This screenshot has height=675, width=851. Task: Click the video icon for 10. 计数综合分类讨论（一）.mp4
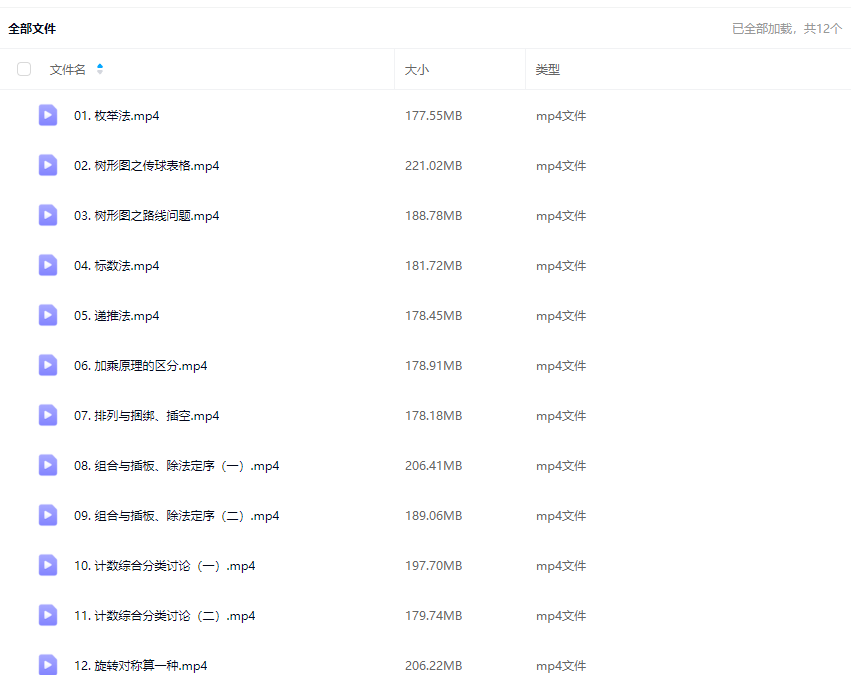[48, 565]
